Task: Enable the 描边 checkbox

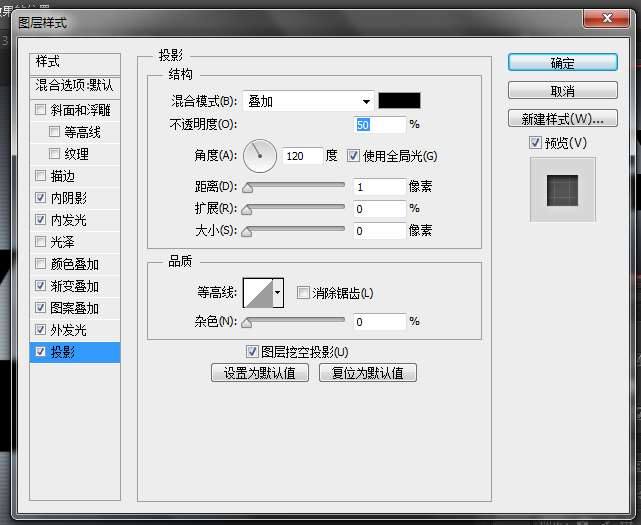Action: click(x=40, y=176)
